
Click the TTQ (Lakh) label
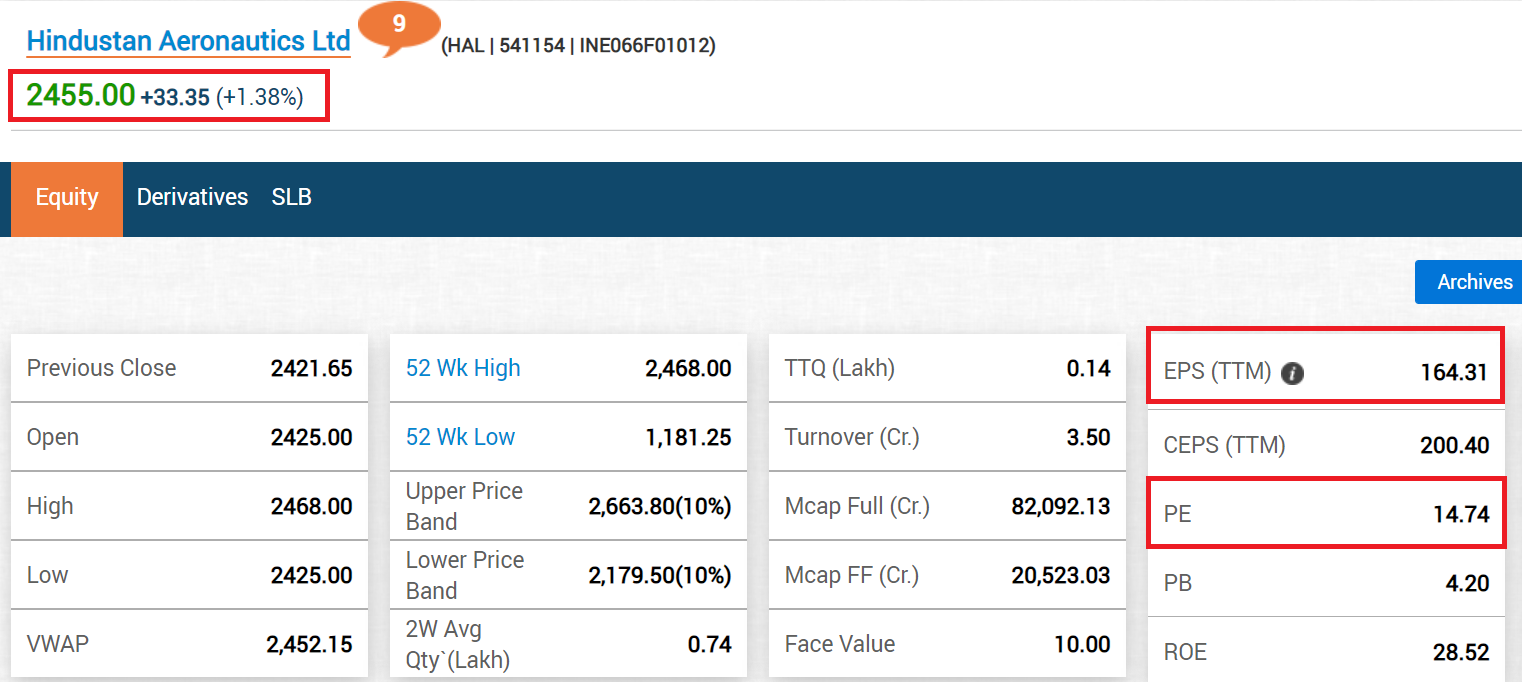pos(840,368)
